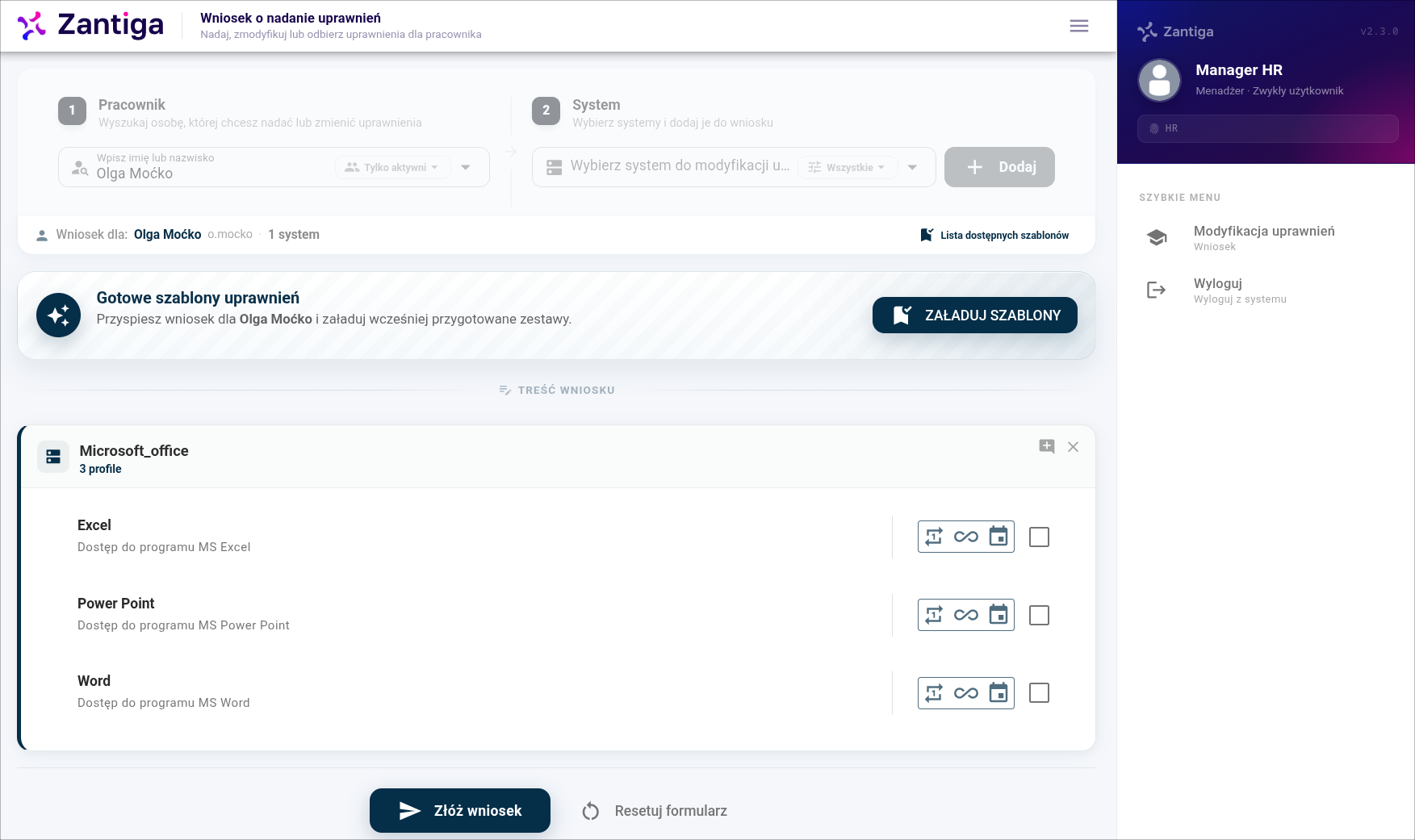Image resolution: width=1415 pixels, height=840 pixels.
Task: Tick the Word profile checkbox
Action: (1039, 693)
